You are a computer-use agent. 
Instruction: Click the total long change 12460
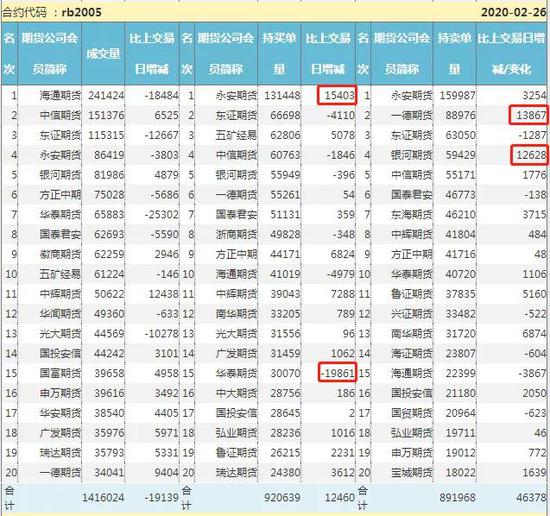point(340,498)
